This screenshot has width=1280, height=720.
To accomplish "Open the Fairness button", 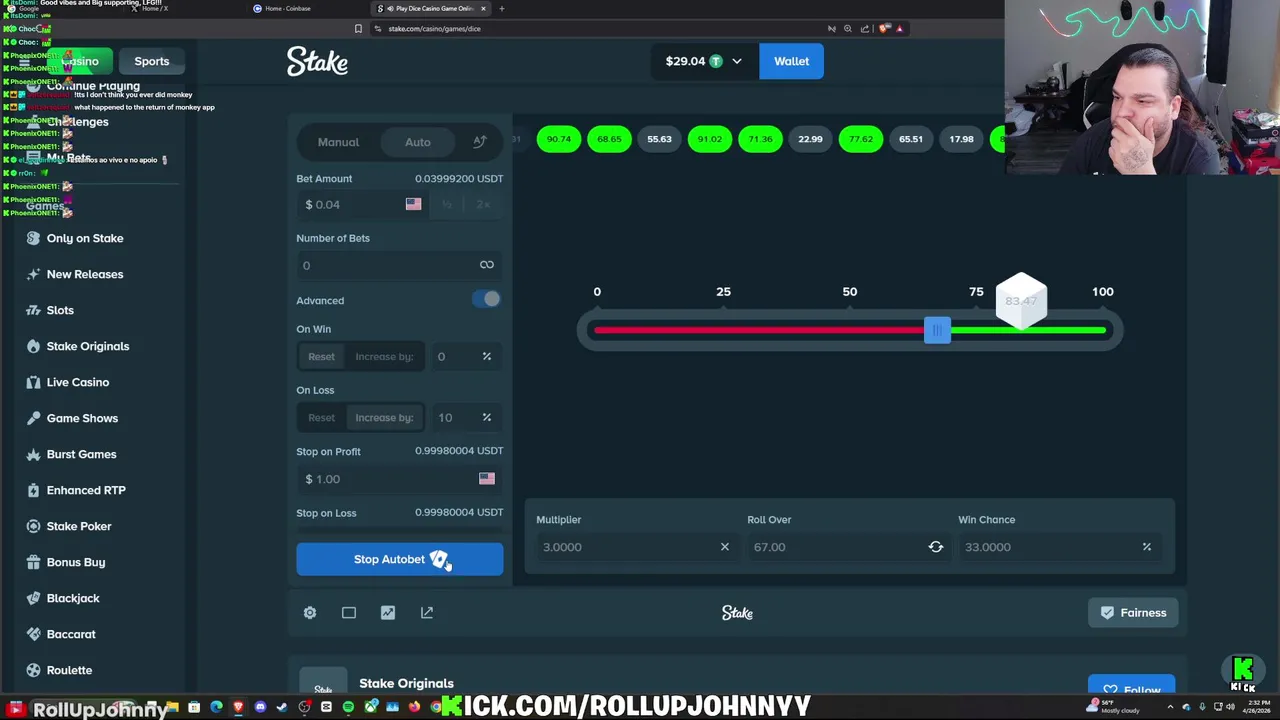I will click(x=1133, y=612).
